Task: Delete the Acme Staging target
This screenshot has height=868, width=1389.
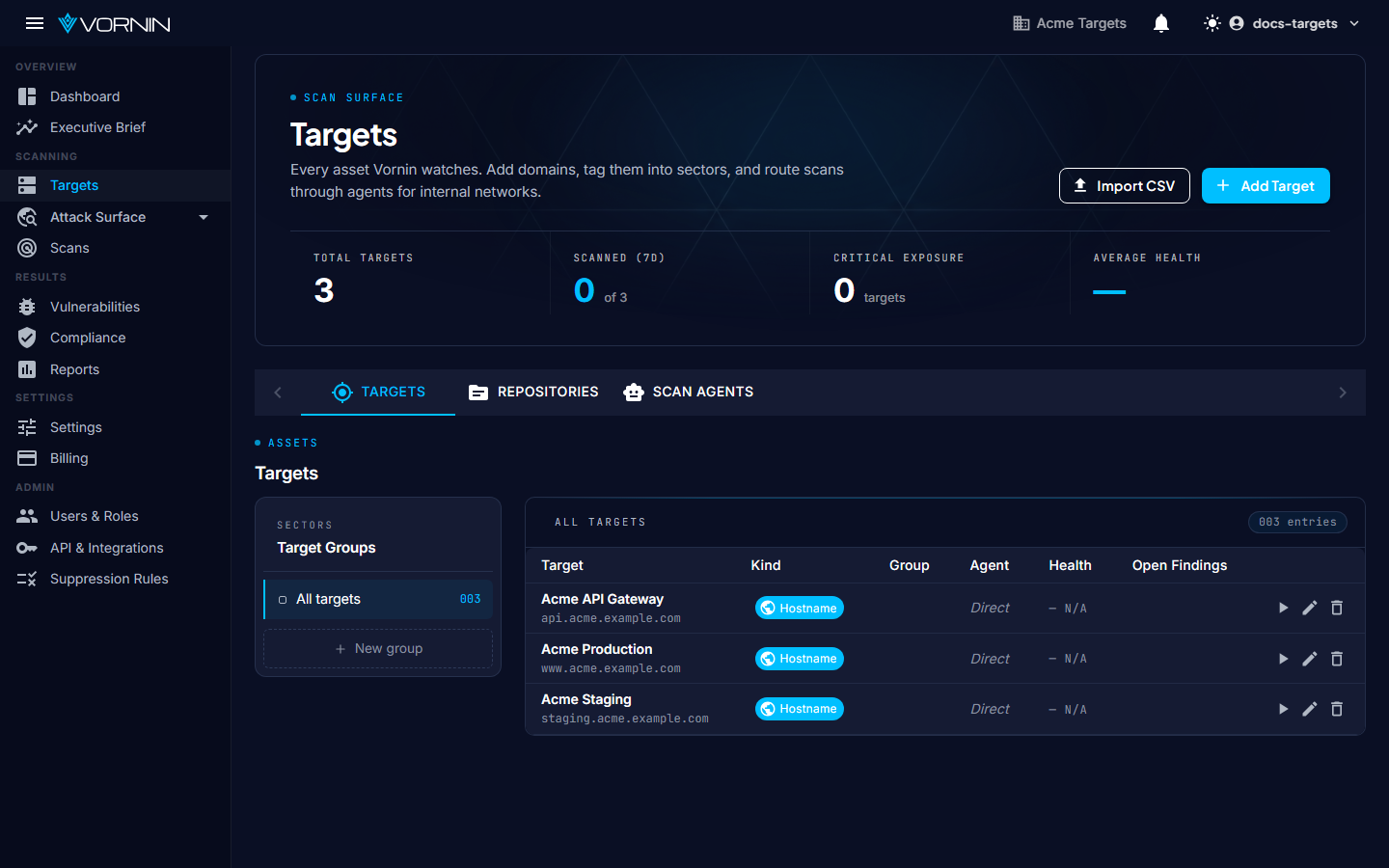Action: 1337,709
